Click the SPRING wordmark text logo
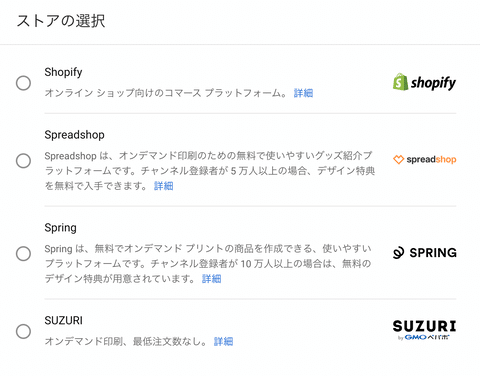The width and height of the screenshot is (480, 376). pos(433,253)
